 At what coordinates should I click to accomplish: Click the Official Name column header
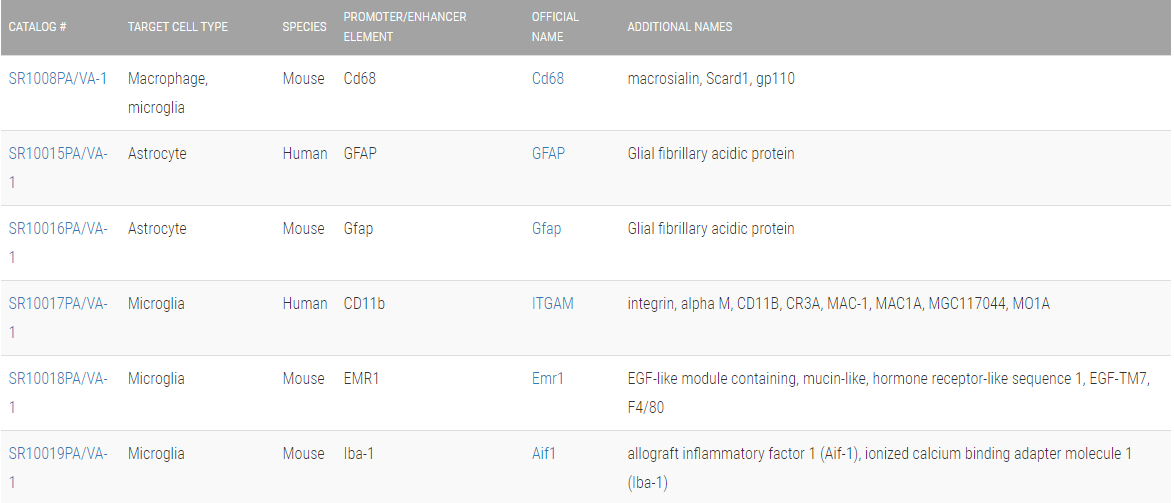[x=555, y=27]
